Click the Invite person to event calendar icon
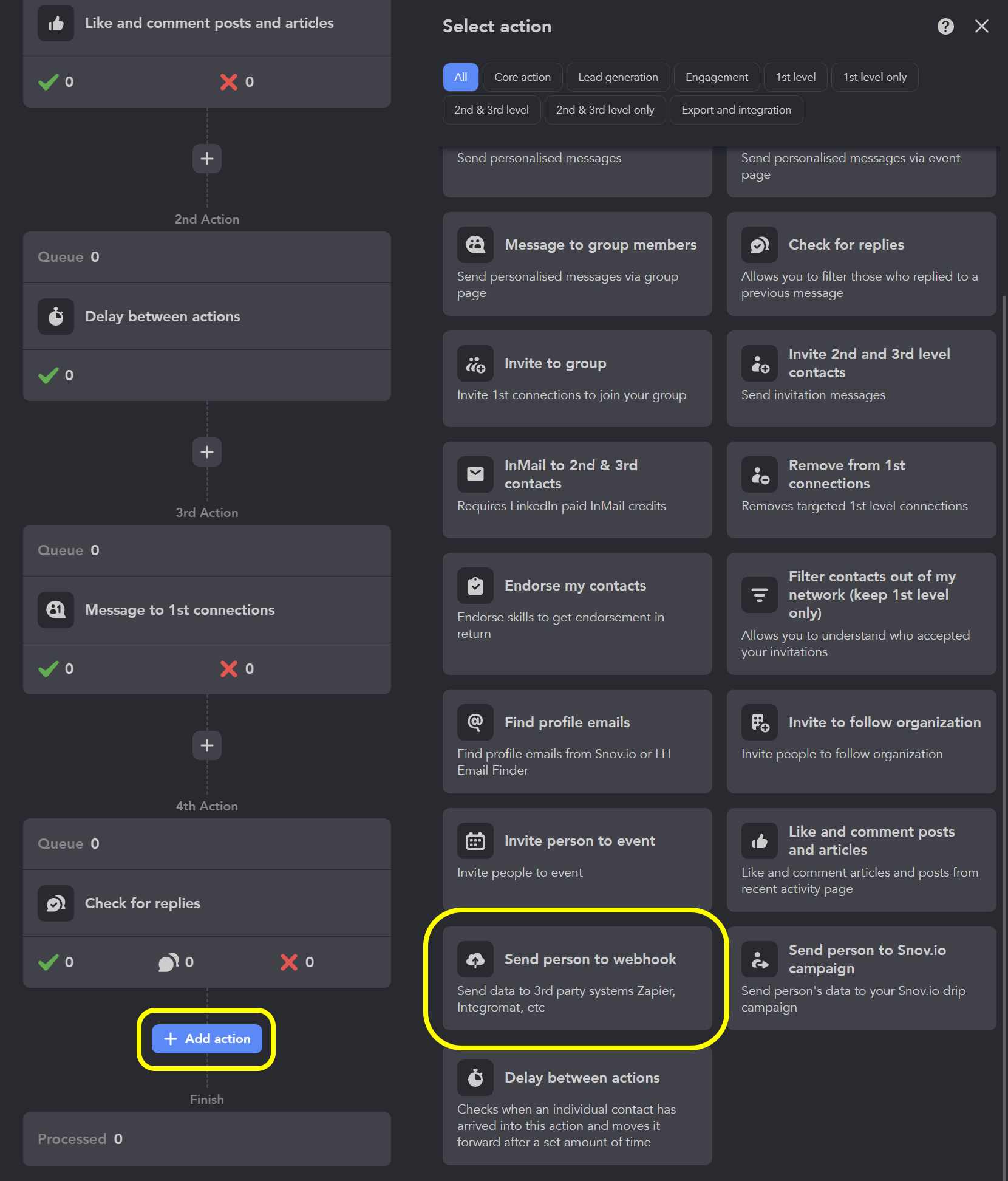 [x=475, y=841]
